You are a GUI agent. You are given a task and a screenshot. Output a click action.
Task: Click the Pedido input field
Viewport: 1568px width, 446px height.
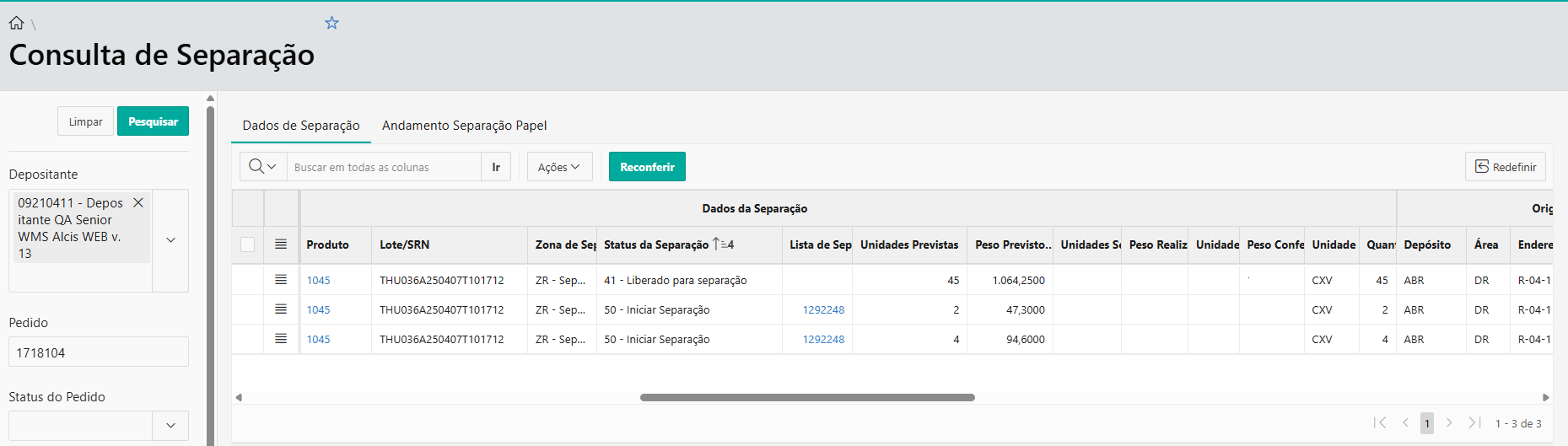(99, 352)
